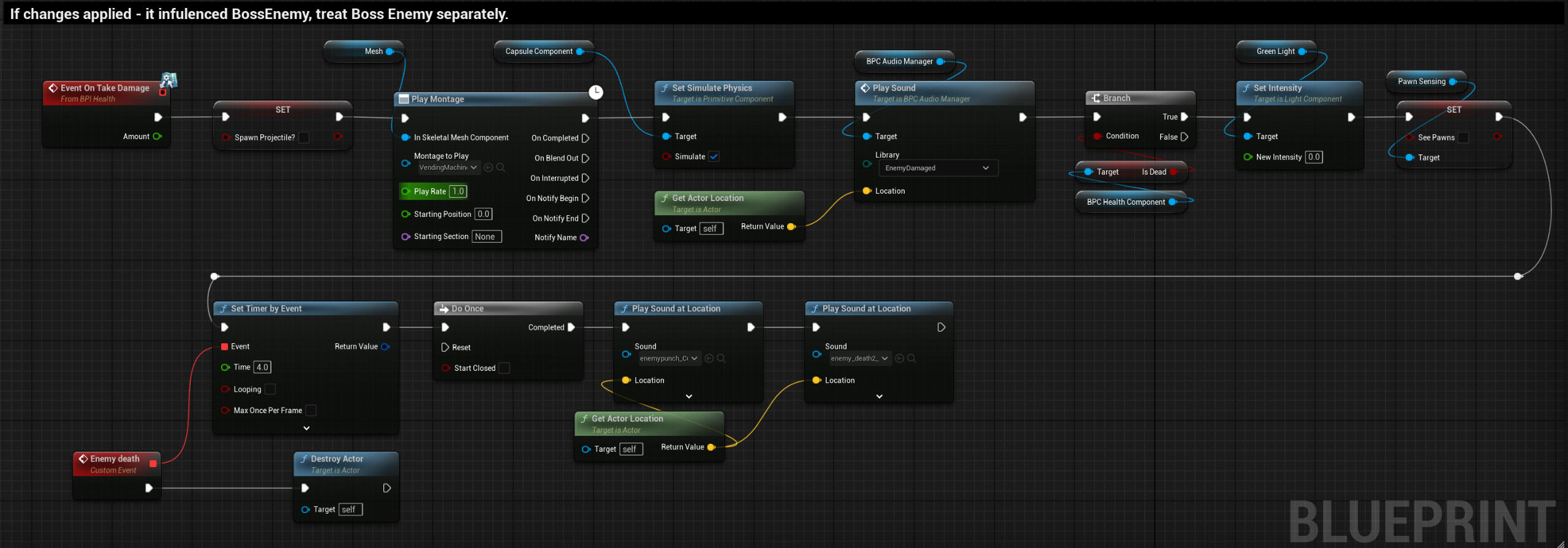Click use-selected-asset arrow beside enemy_death2 sound
This screenshot has width=1568, height=548.
(899, 359)
